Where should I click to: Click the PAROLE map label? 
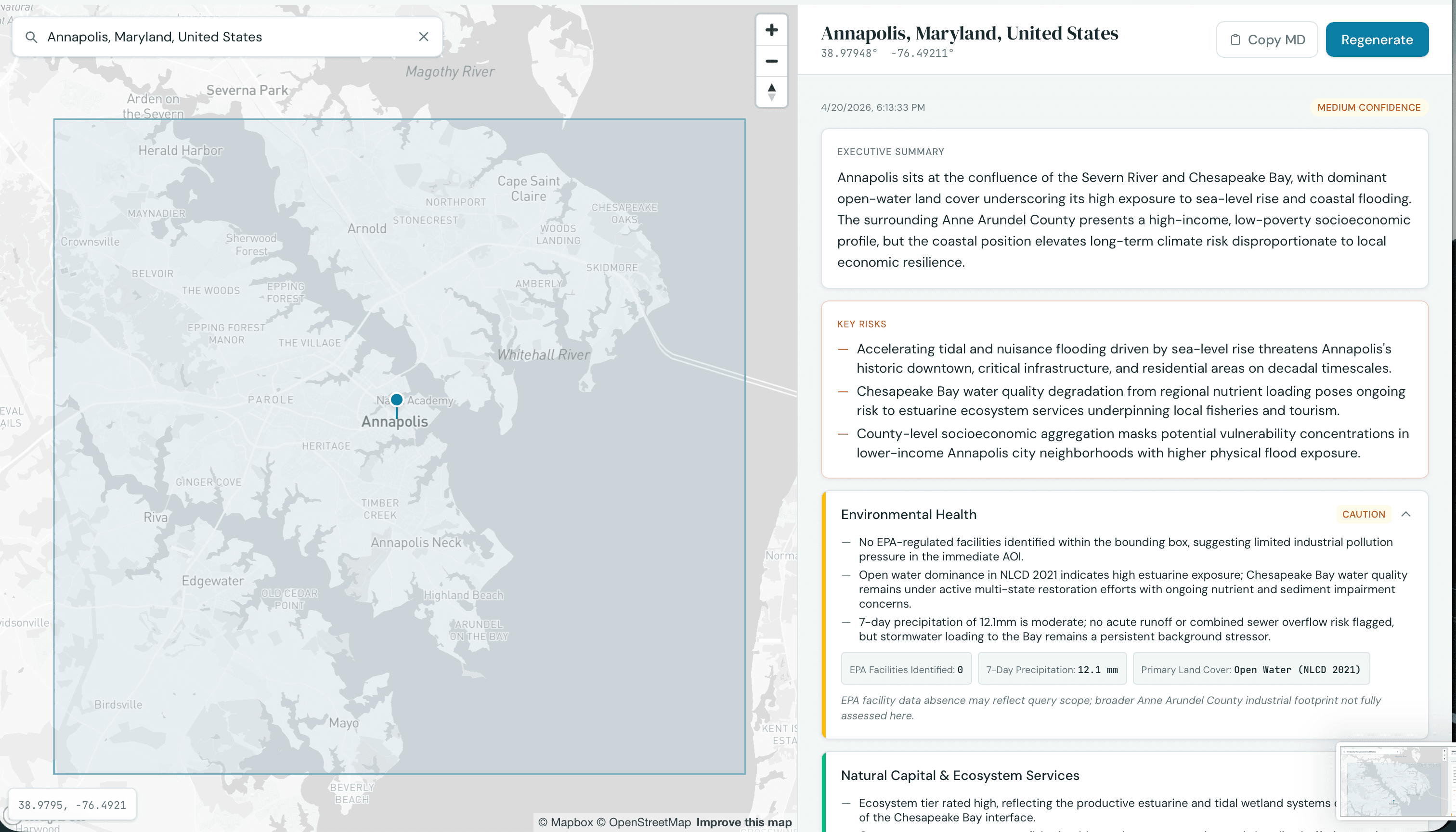[x=270, y=400]
